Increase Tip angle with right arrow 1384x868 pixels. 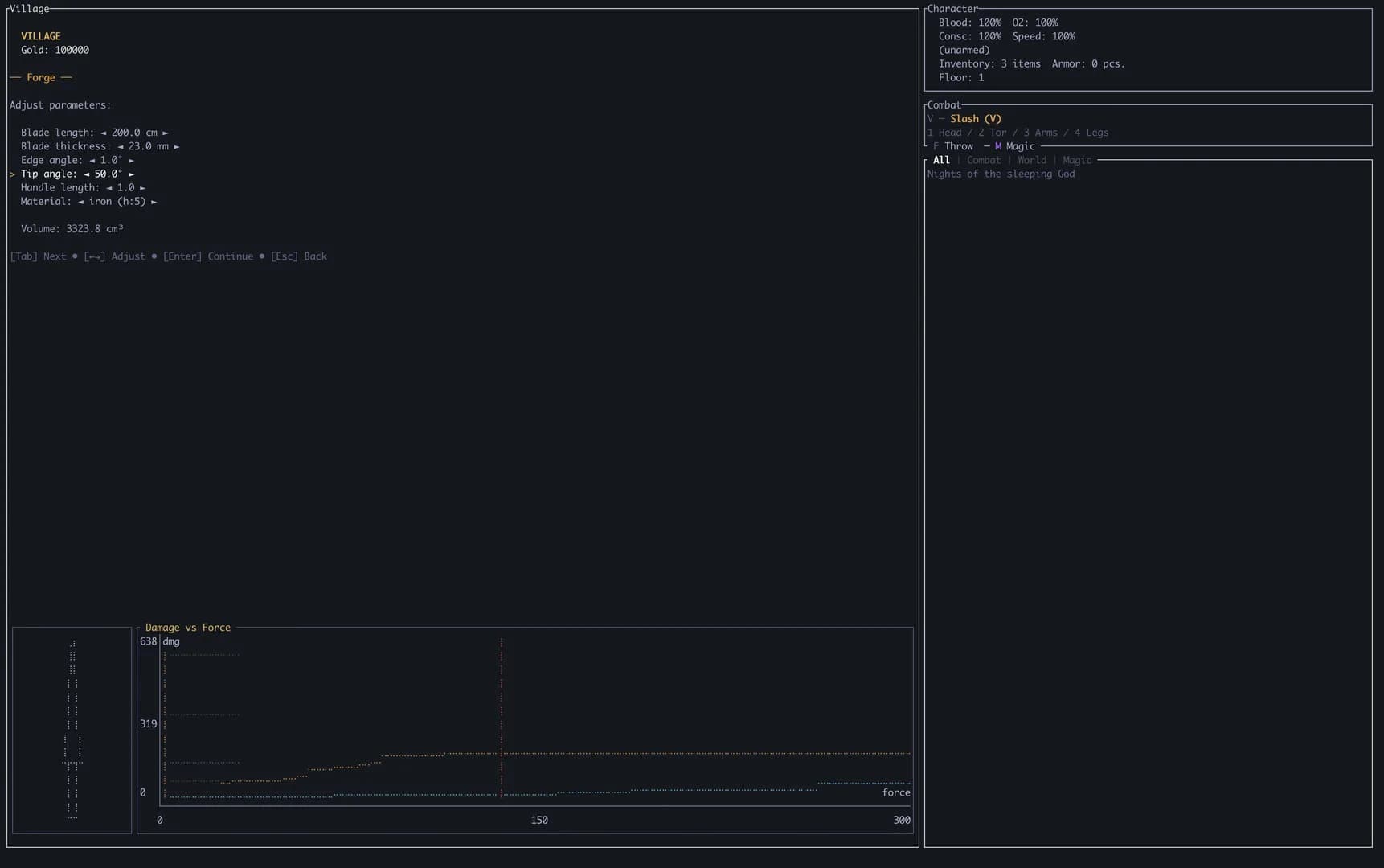click(x=132, y=174)
